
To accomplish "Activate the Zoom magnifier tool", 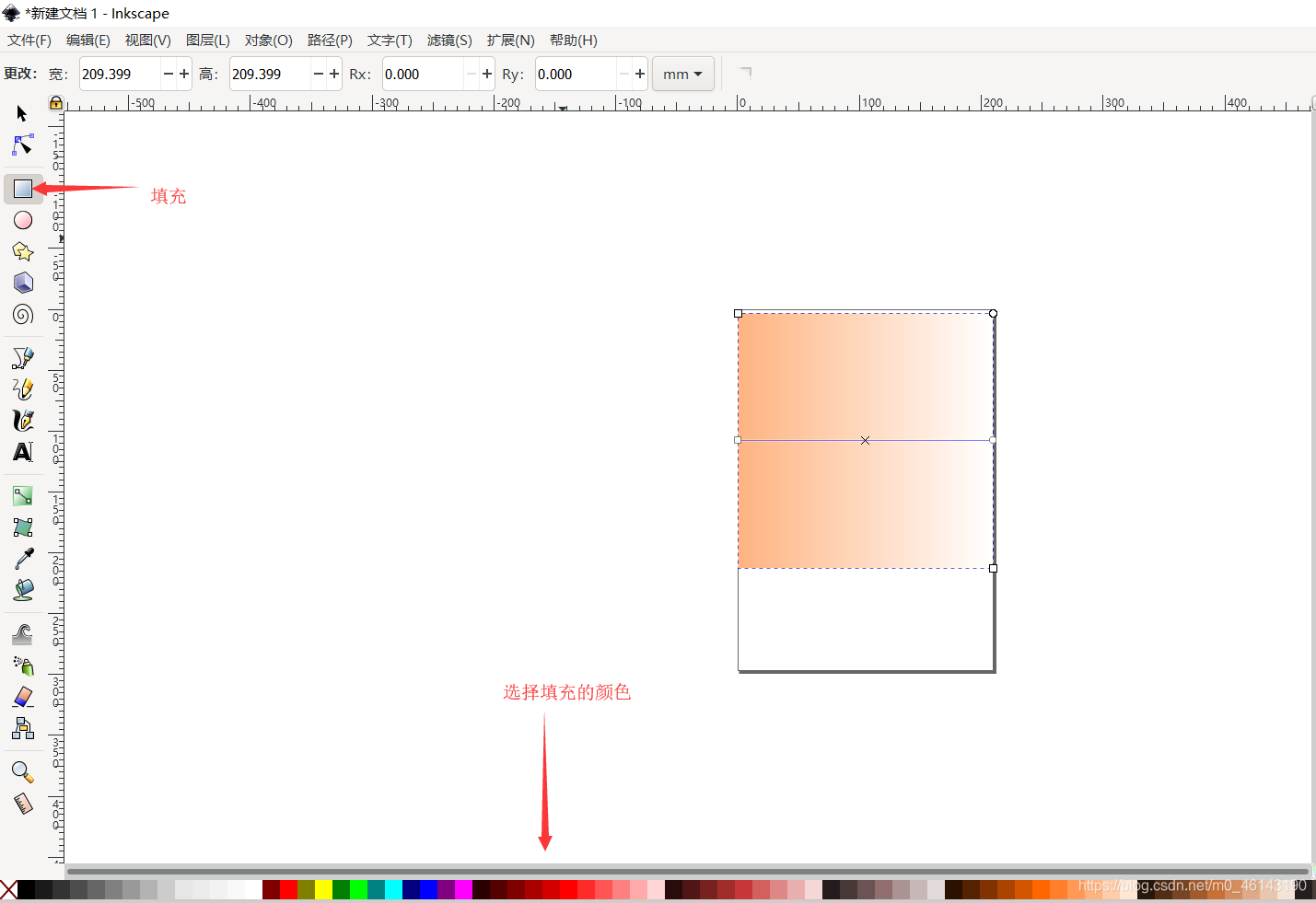I will pos(23,771).
